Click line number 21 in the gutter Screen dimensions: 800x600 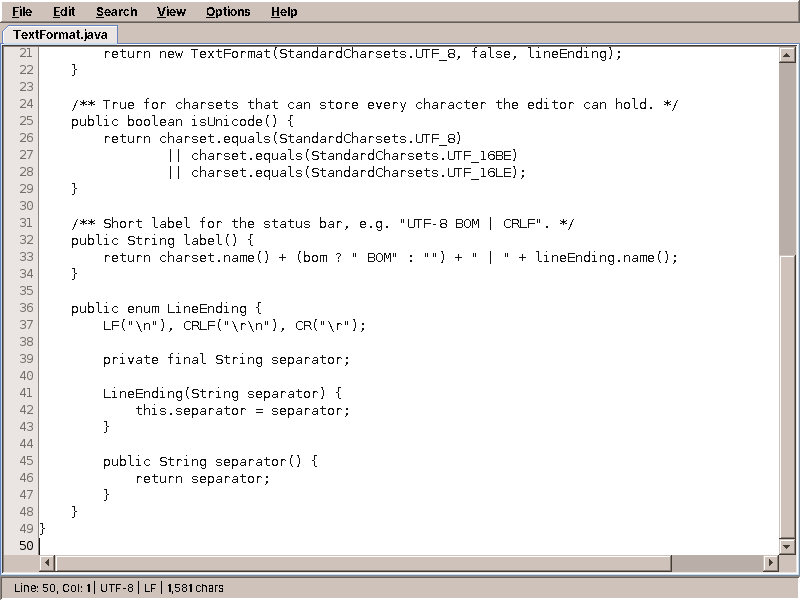26,53
